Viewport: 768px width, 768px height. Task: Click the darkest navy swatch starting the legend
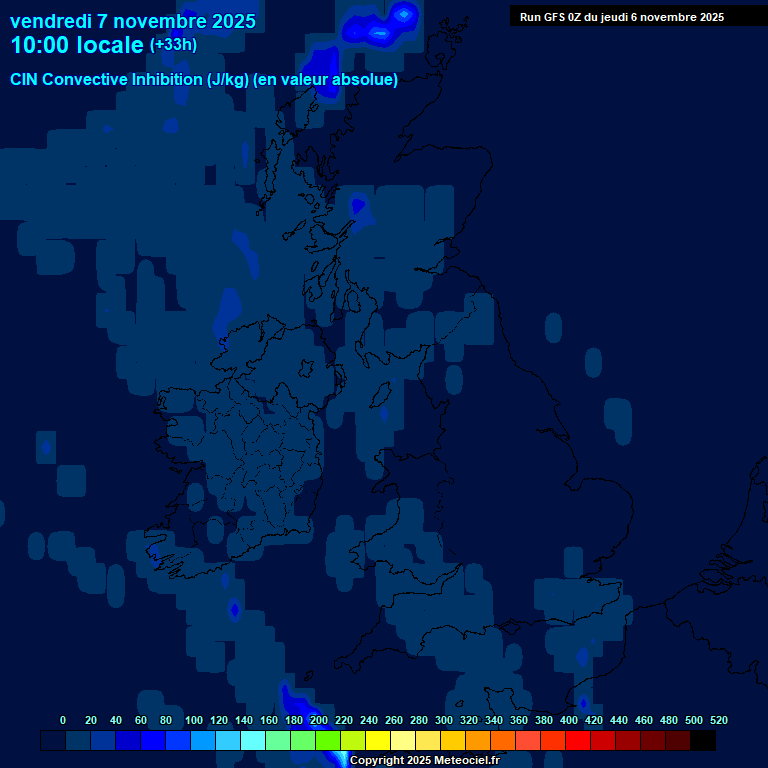click(53, 741)
